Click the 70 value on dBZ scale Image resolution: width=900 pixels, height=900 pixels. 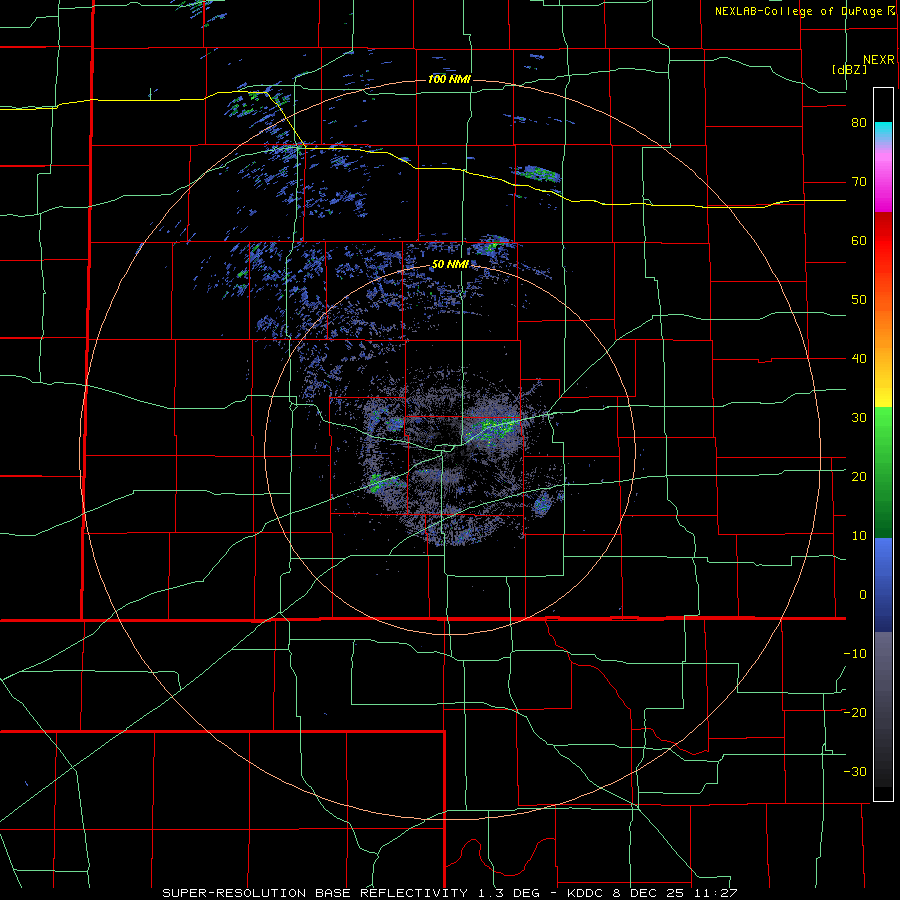point(859,182)
